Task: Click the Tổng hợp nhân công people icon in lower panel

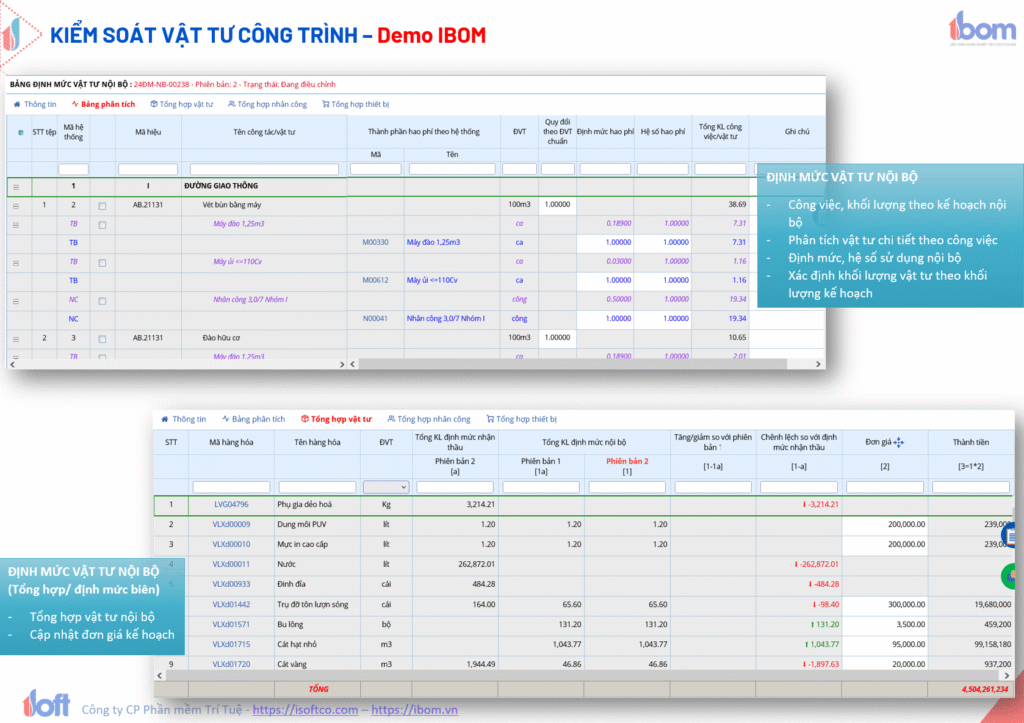Action: [392, 419]
